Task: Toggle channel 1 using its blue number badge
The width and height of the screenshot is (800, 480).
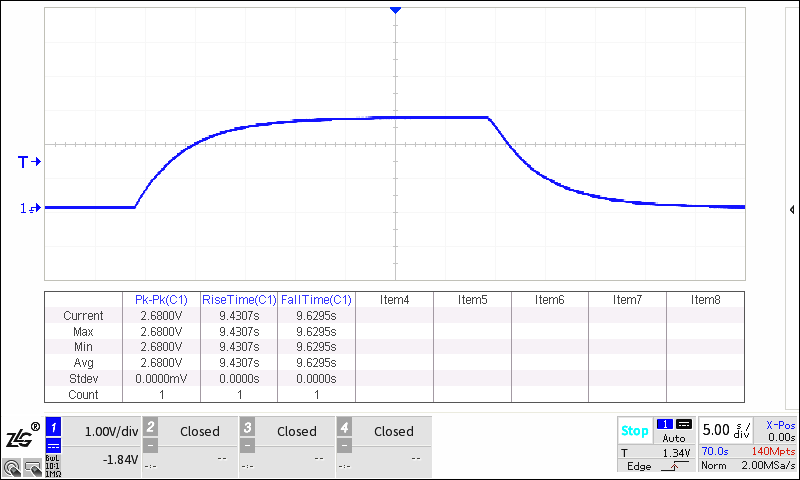Action: pyautogui.click(x=55, y=425)
